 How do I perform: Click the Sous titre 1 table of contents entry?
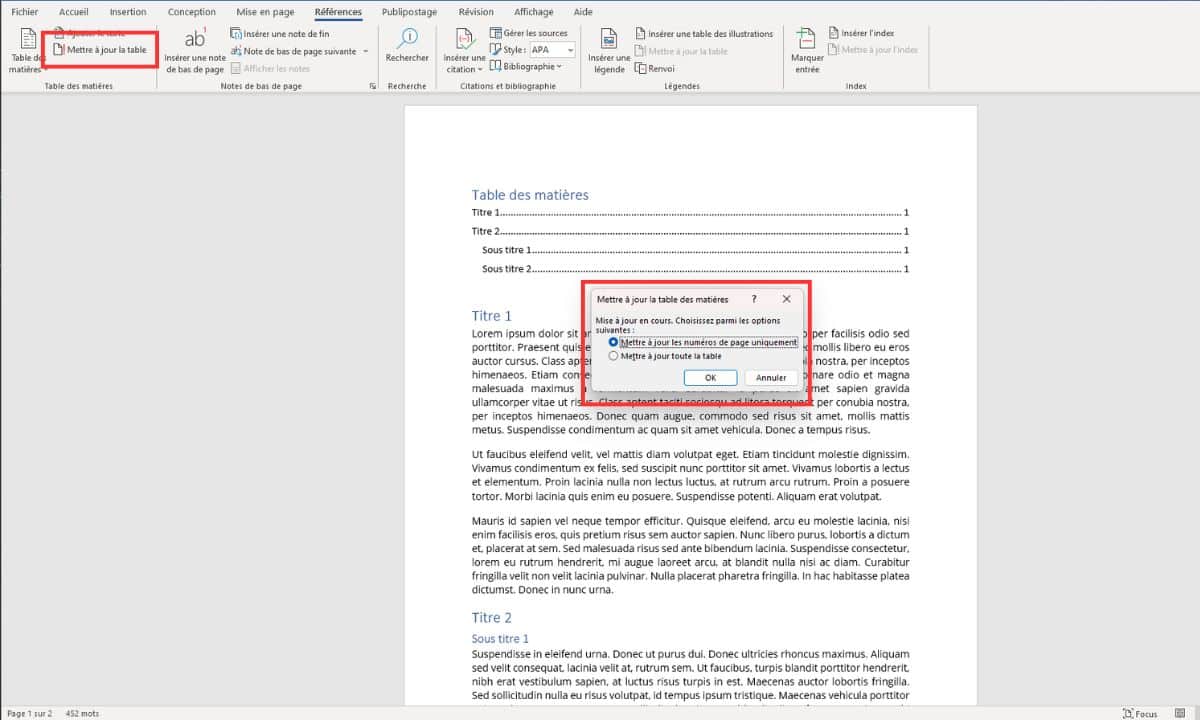[695, 250]
